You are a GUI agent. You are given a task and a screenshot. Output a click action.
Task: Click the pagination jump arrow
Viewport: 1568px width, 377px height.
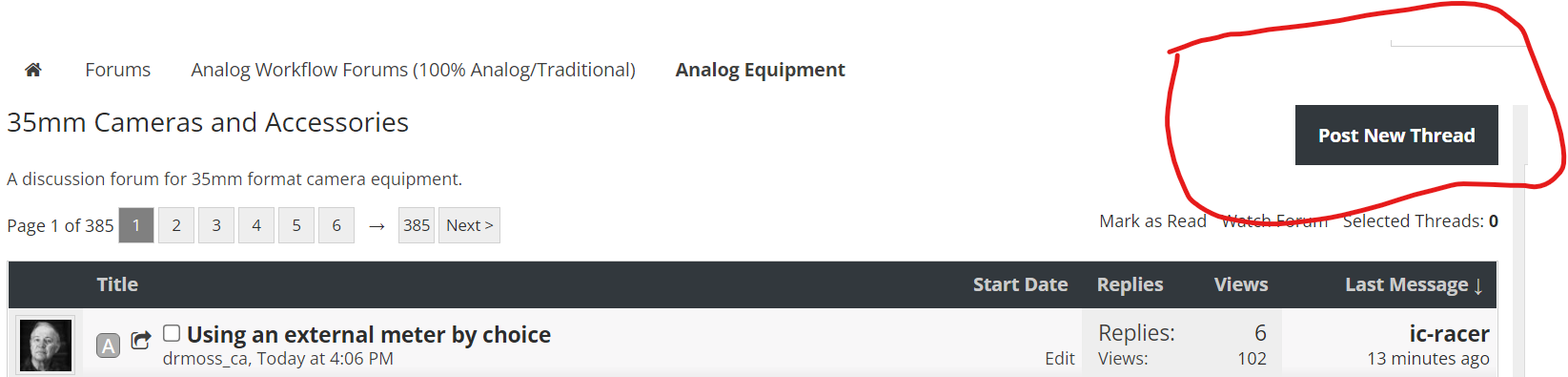(x=377, y=226)
